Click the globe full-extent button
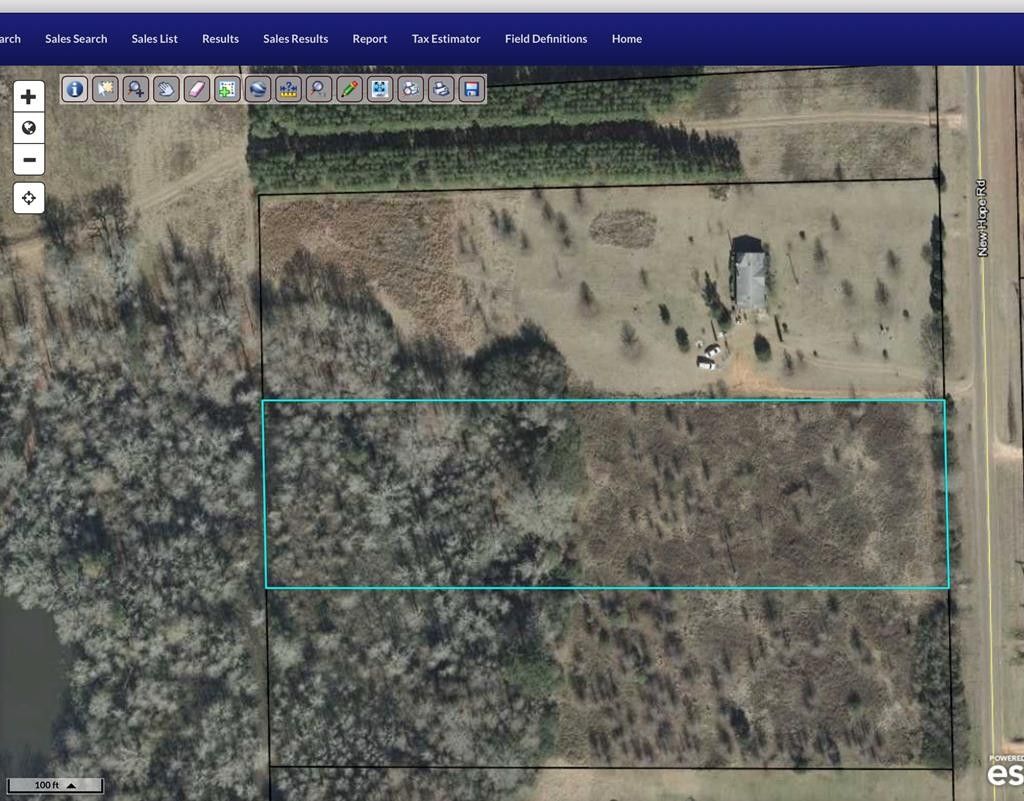 tap(28, 127)
